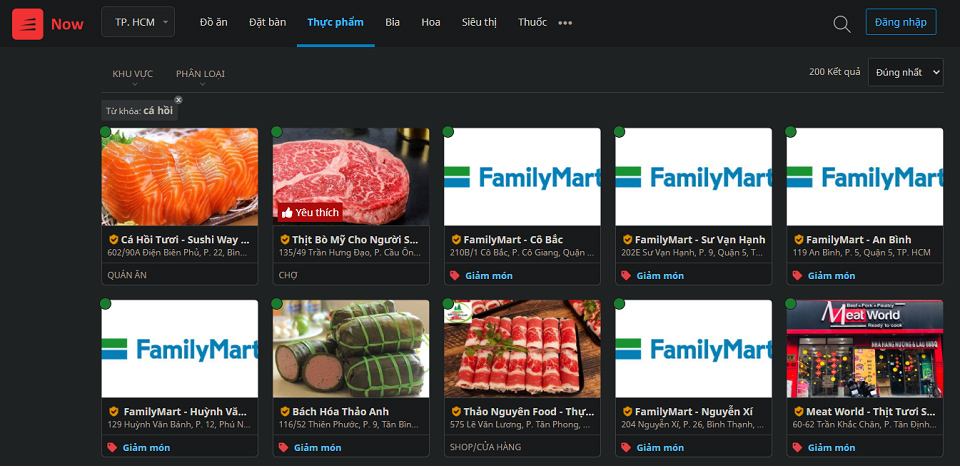Switch to the Siêu thị tab
Viewport: 960px width, 466px height.
(x=479, y=23)
